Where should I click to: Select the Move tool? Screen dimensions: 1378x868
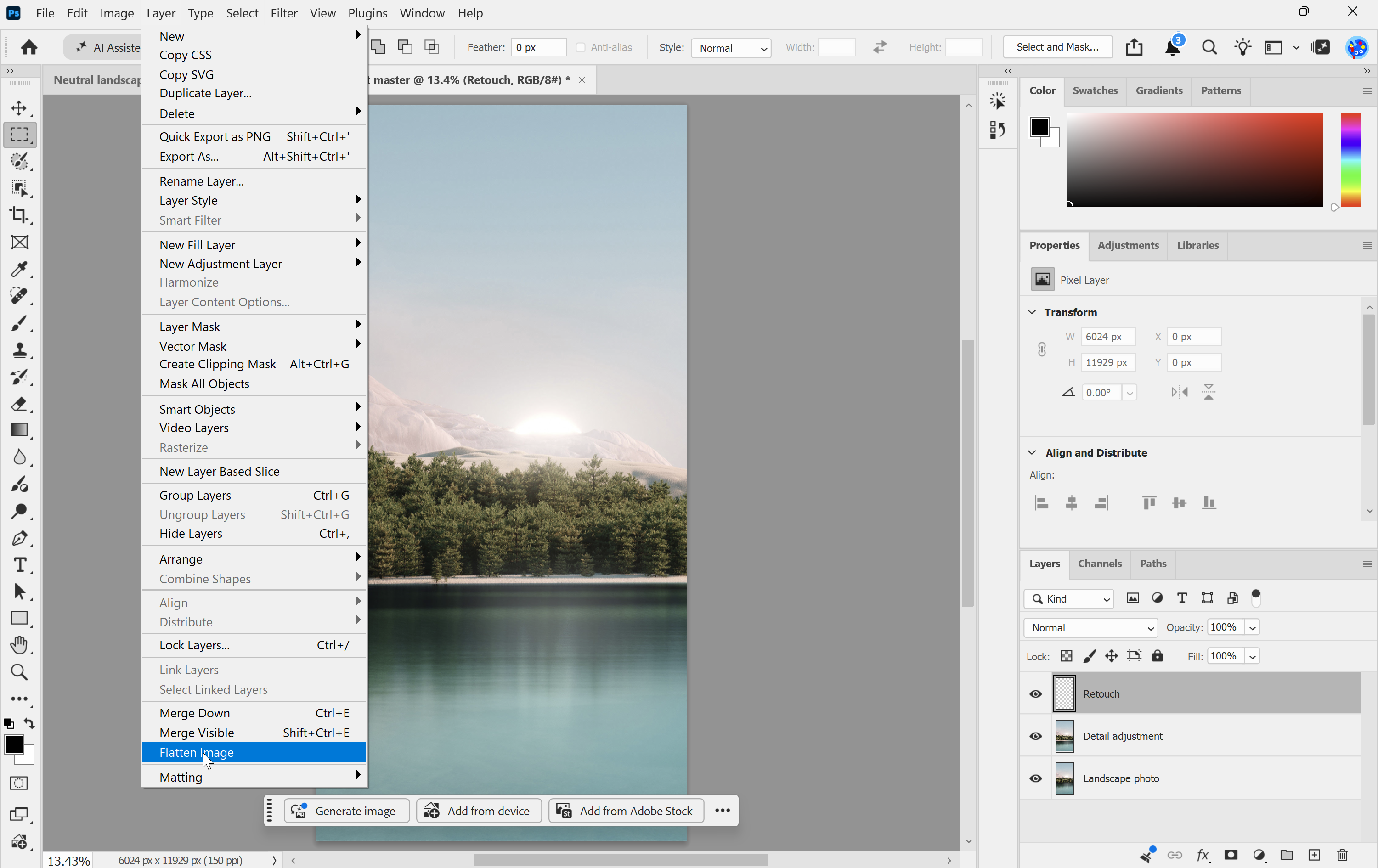tap(19, 107)
